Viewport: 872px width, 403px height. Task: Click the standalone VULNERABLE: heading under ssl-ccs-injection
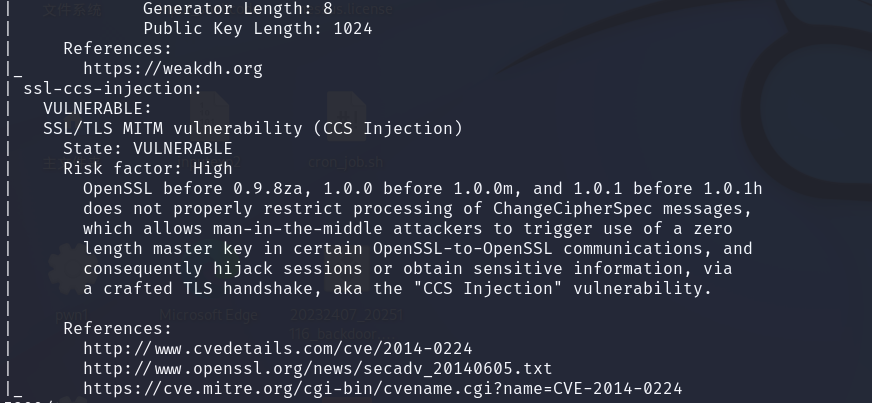click(x=97, y=108)
